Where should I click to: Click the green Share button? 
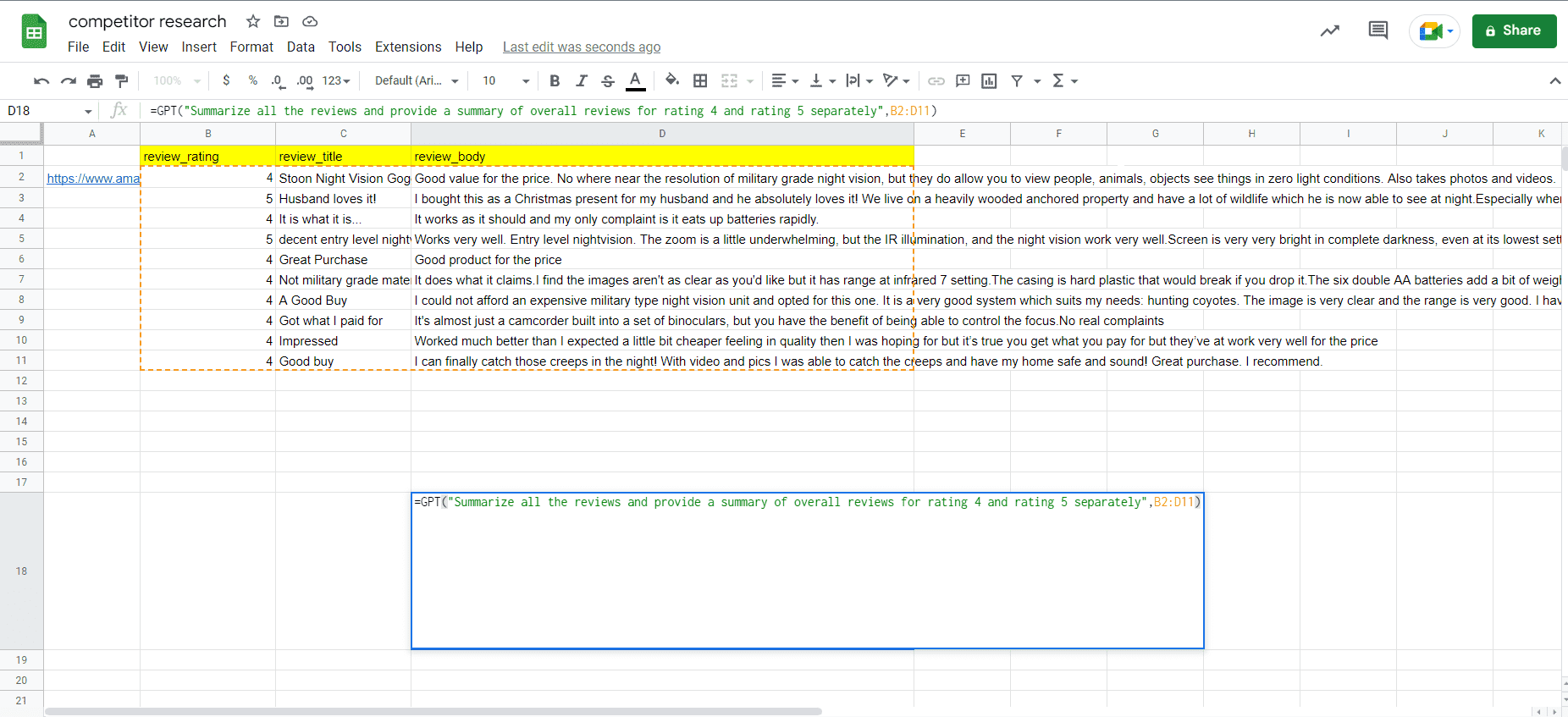point(1514,31)
